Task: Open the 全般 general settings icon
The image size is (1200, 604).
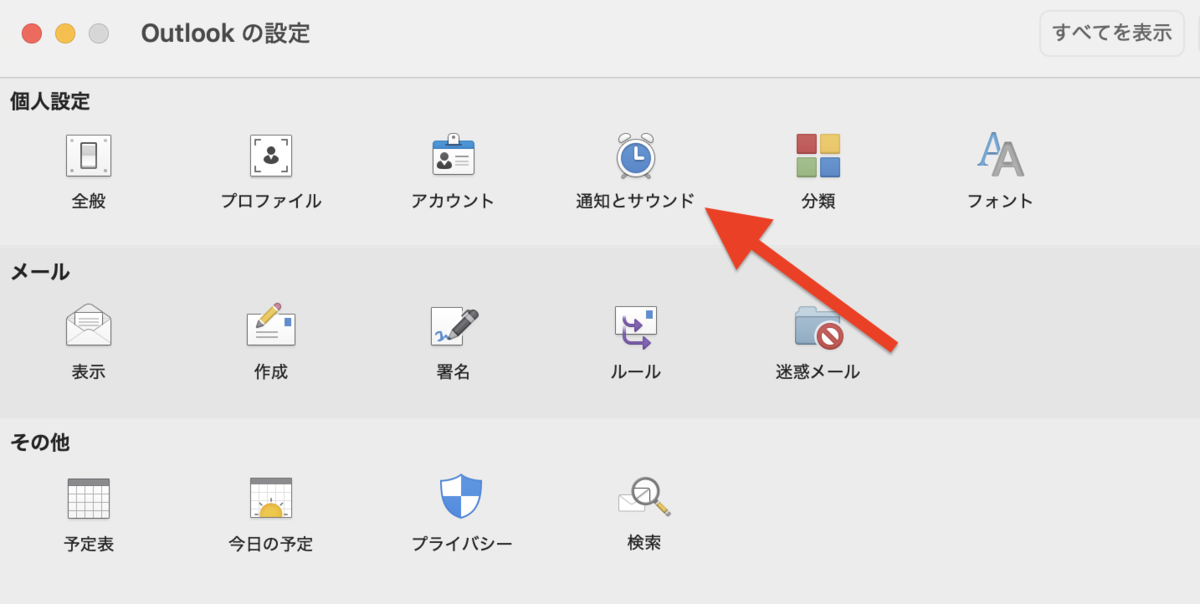Action: coord(88,156)
